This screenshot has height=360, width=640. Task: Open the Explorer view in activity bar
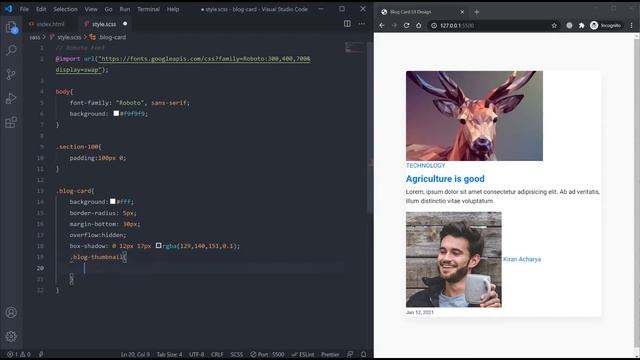click(11, 27)
